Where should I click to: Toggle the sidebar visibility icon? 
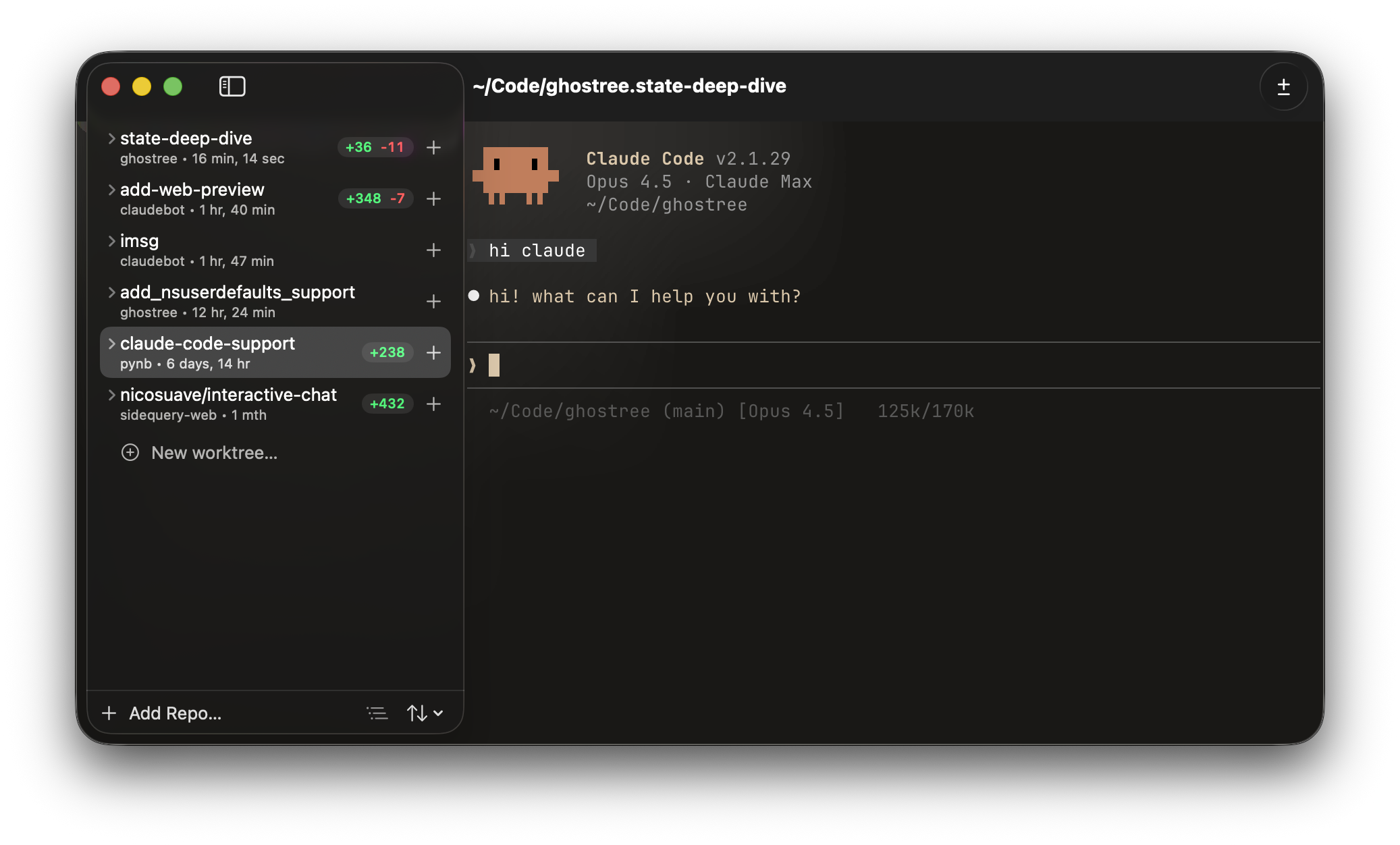232,86
